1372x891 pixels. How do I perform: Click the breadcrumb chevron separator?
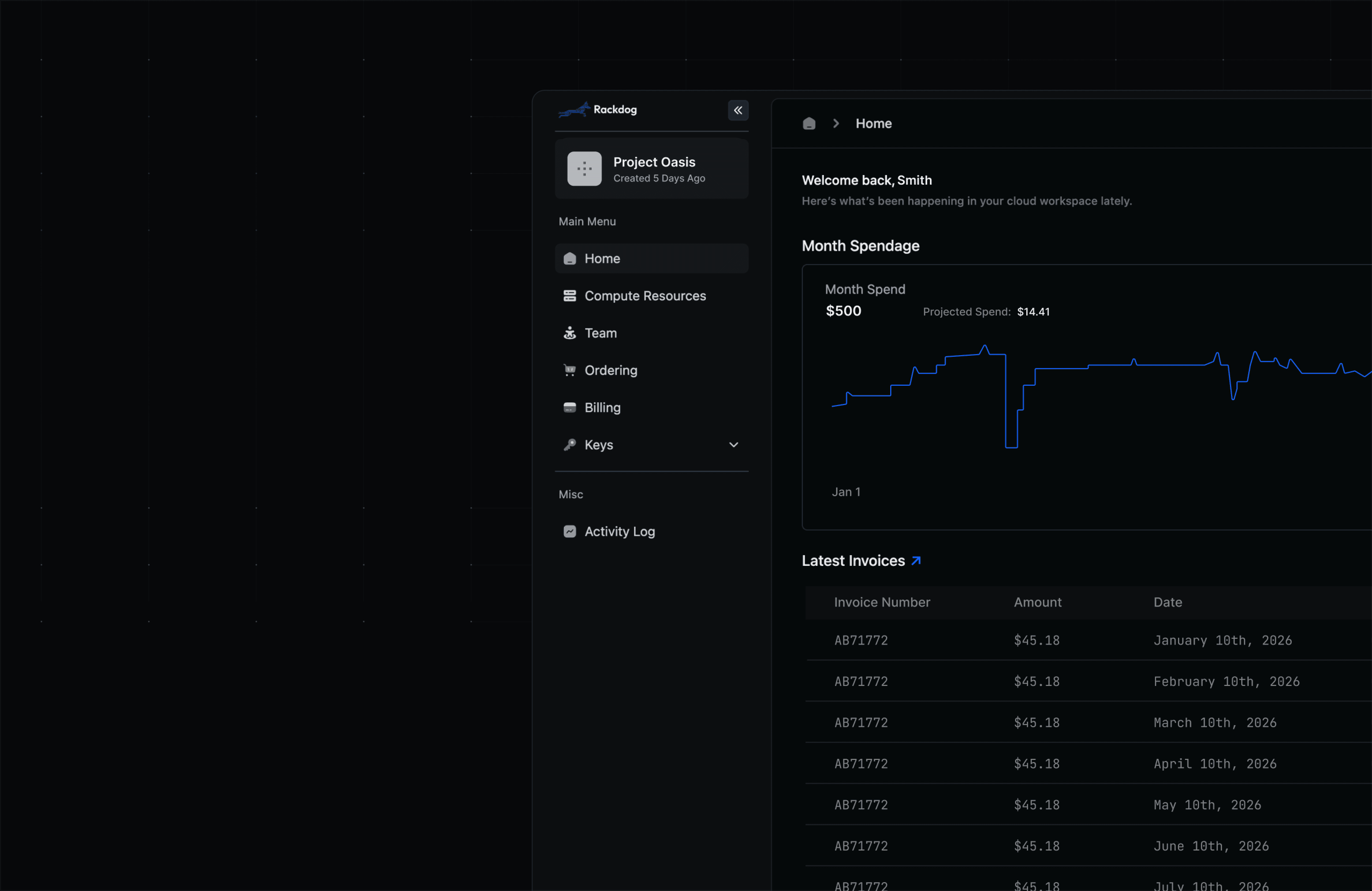(x=836, y=123)
